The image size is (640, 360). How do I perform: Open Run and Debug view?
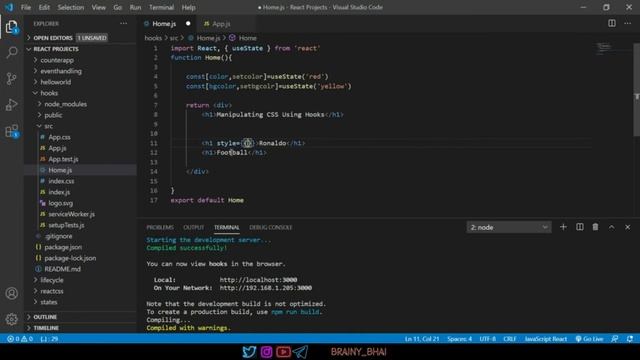11,104
